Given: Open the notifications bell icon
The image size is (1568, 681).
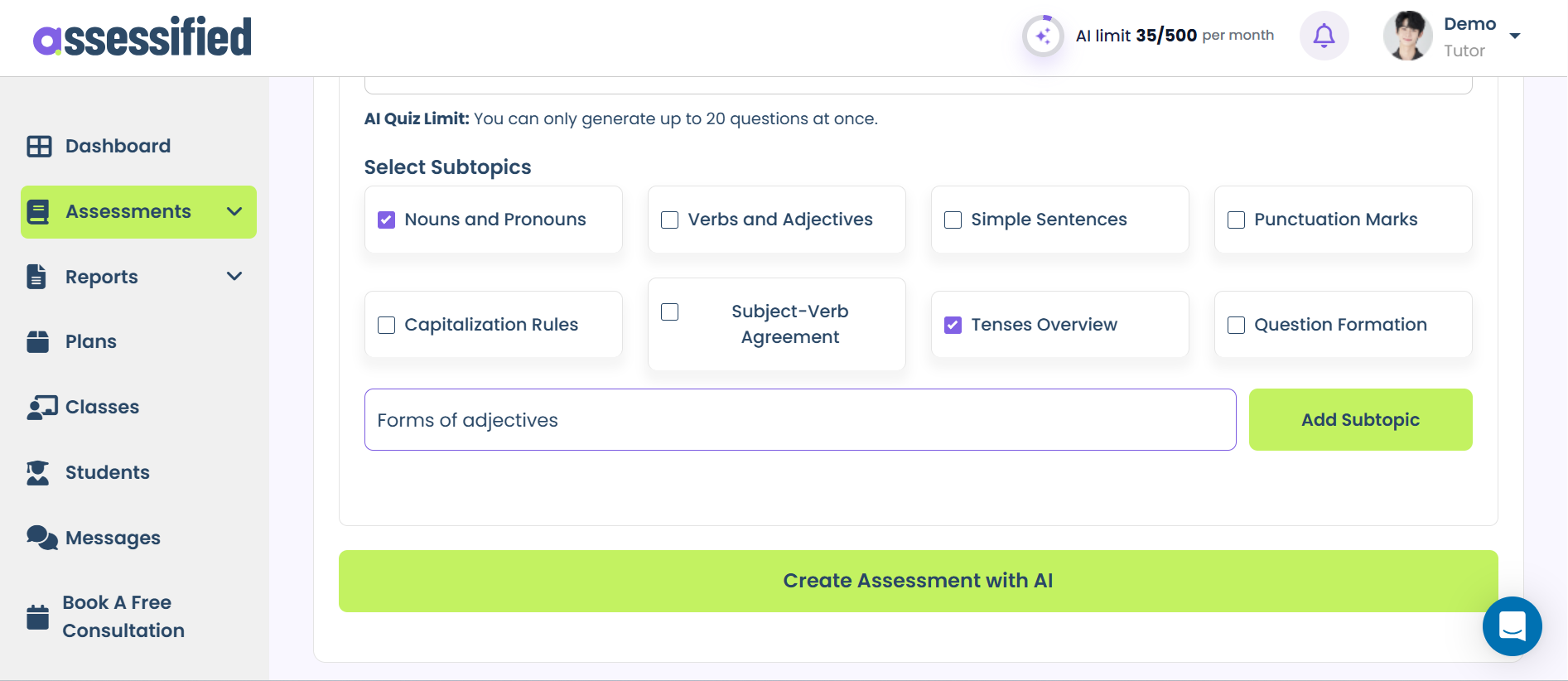Looking at the screenshot, I should coord(1324,36).
